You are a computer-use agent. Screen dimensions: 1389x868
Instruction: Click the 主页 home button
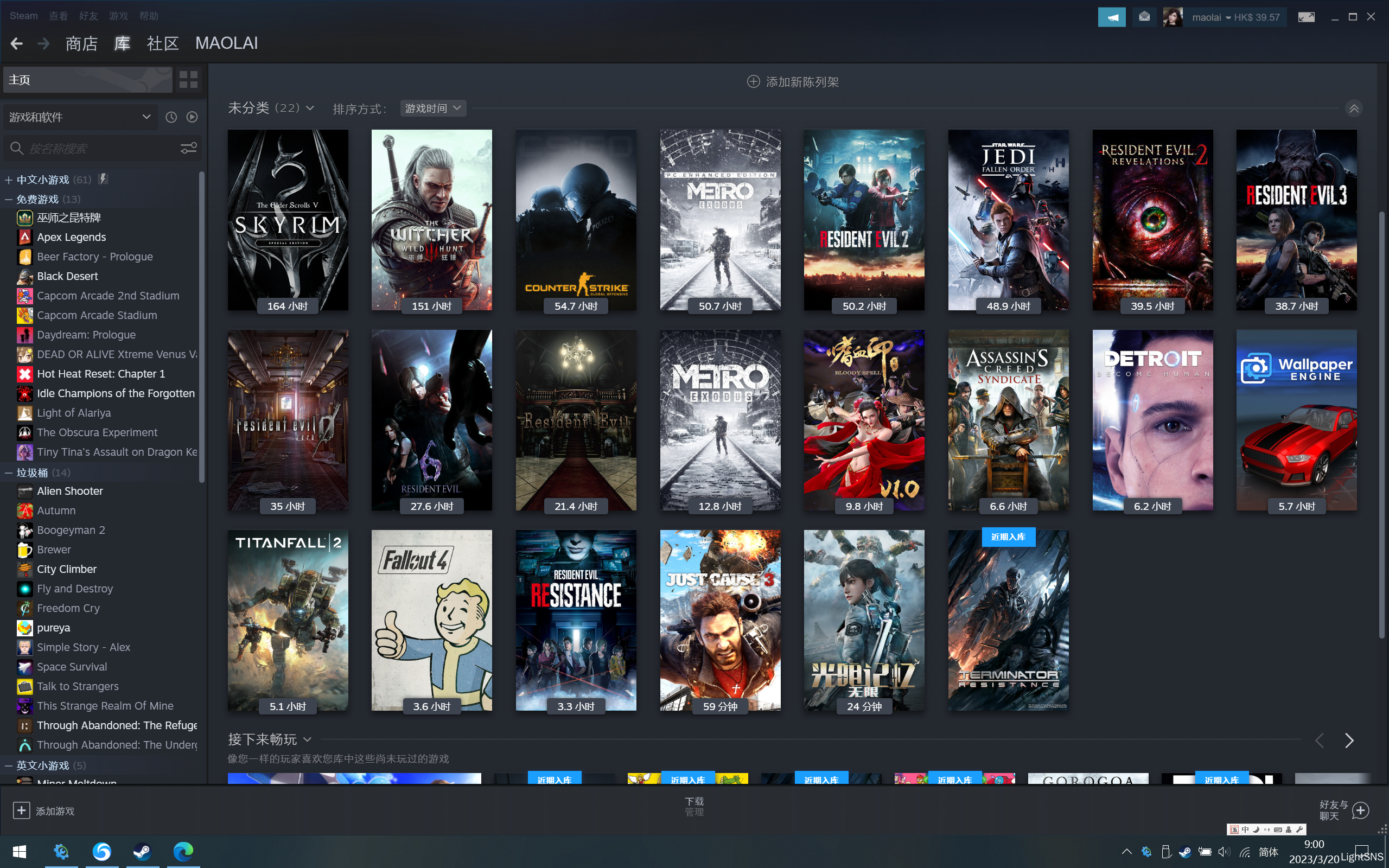(88, 80)
